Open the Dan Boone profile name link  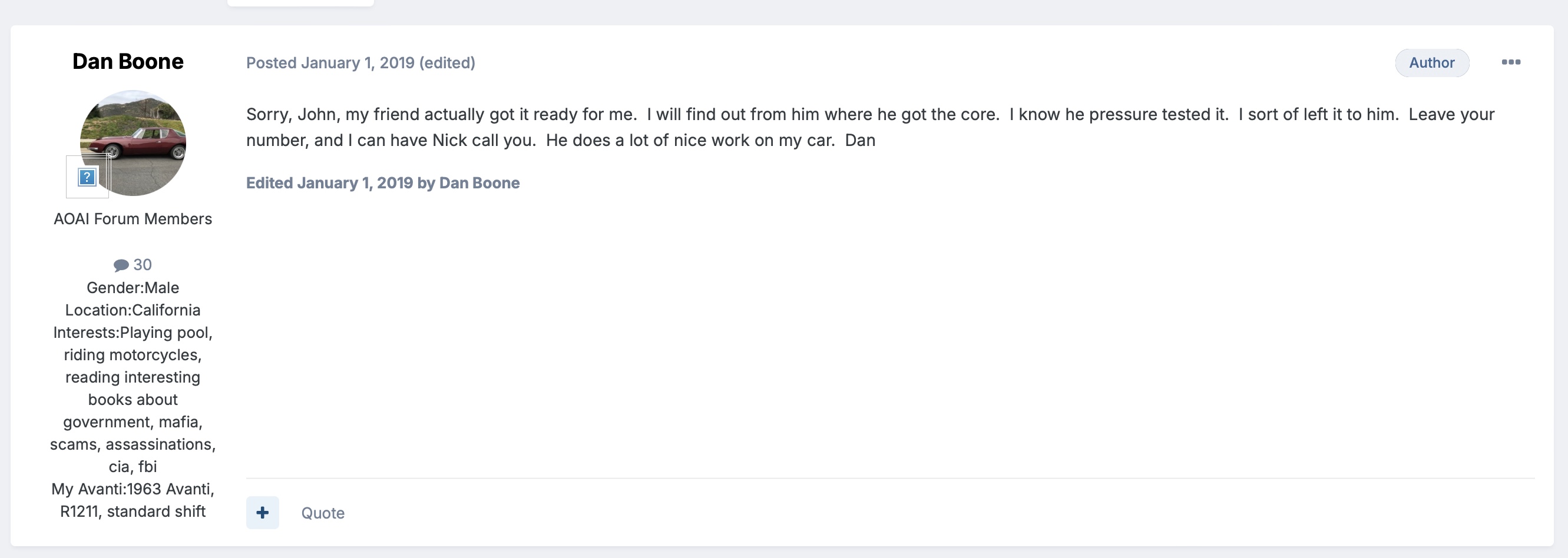pos(128,61)
